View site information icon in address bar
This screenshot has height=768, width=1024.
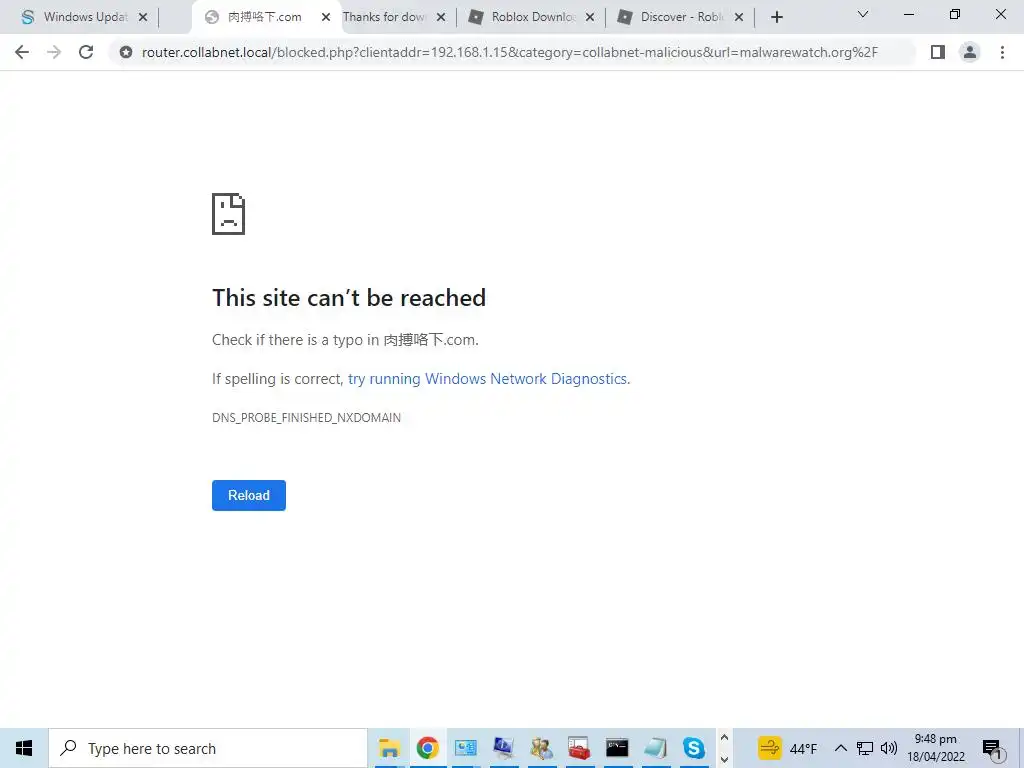pyautogui.click(x=126, y=52)
